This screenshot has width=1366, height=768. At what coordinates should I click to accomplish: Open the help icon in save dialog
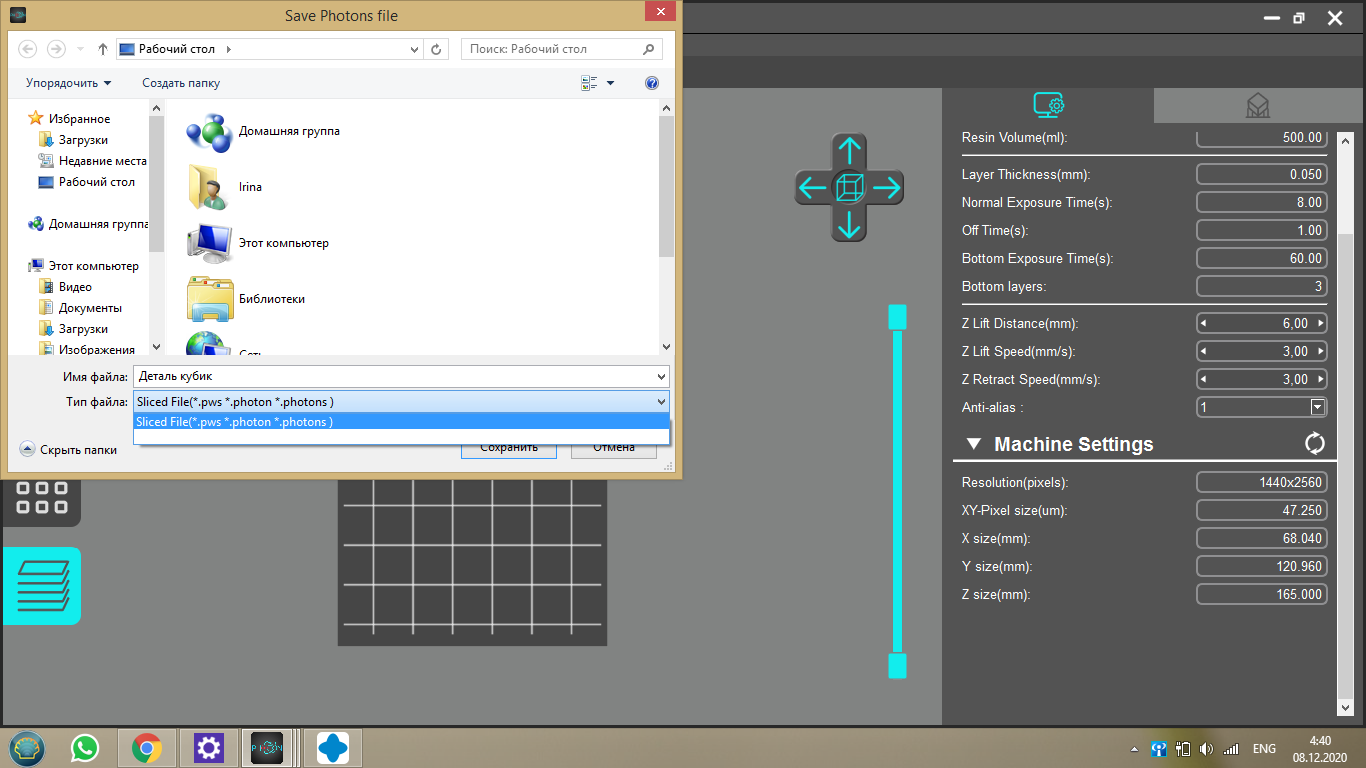(652, 83)
